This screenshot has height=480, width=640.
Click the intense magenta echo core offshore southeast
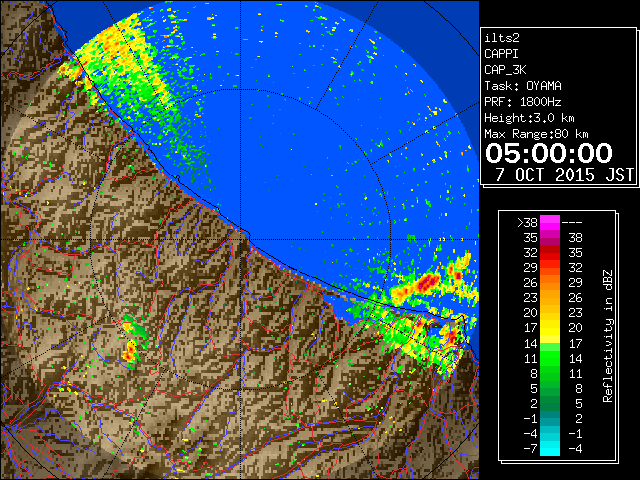tap(426, 282)
